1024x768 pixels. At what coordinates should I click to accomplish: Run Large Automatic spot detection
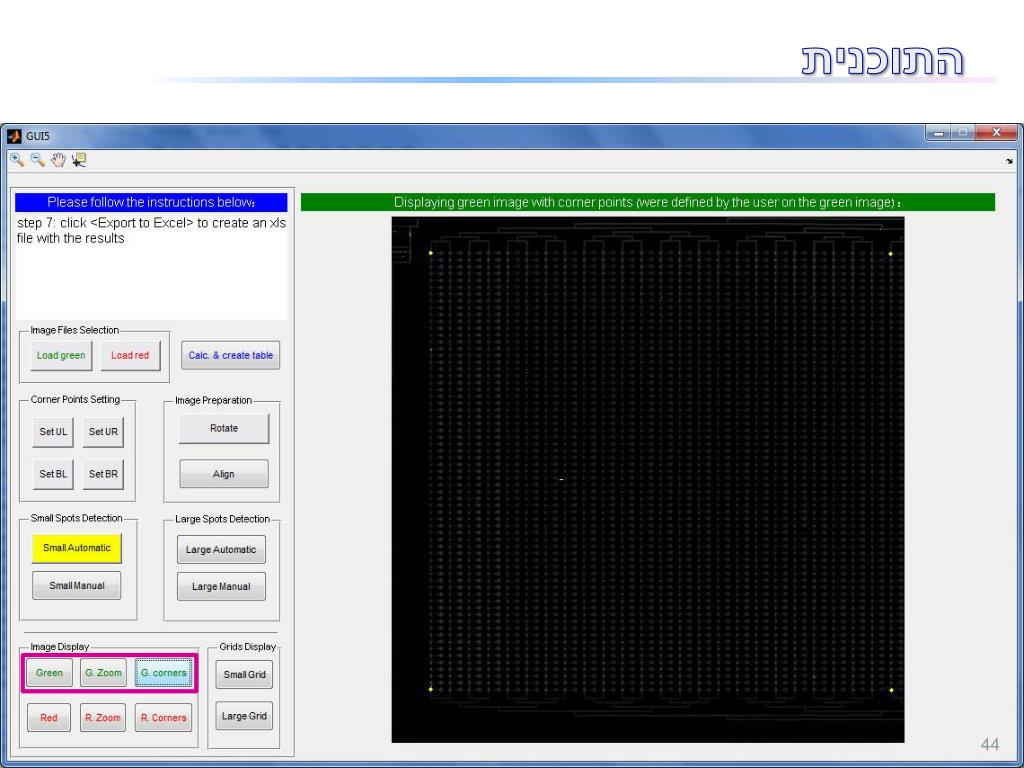pyautogui.click(x=221, y=549)
